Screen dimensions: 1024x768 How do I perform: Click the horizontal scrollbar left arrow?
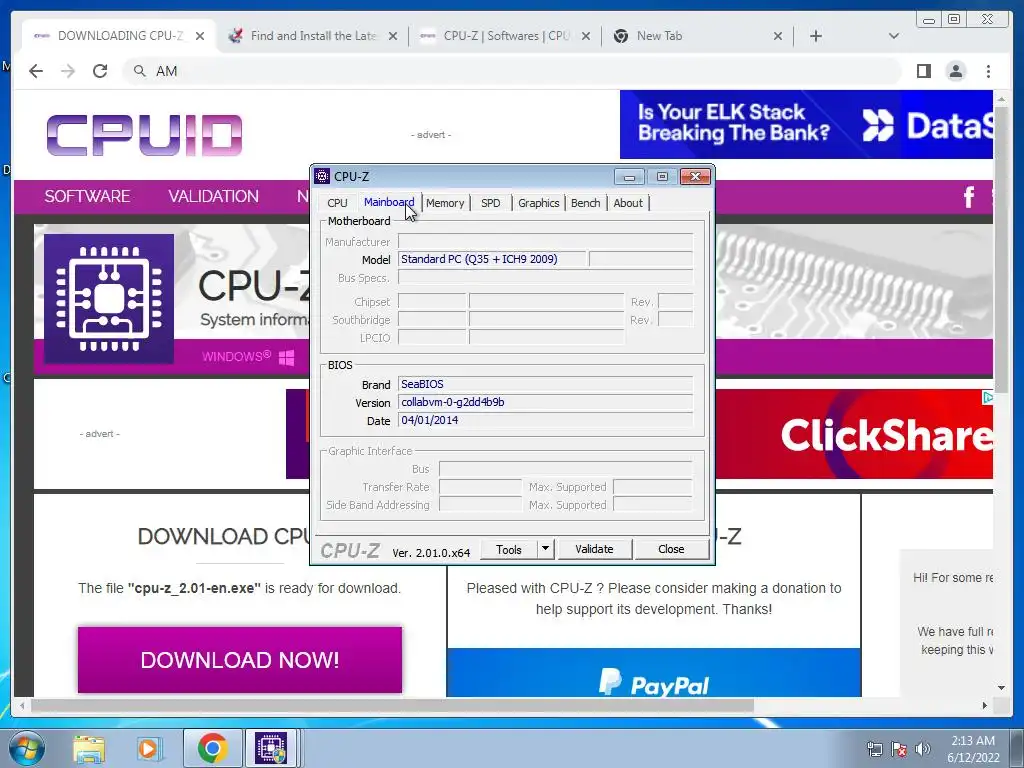pyautogui.click(x=22, y=705)
